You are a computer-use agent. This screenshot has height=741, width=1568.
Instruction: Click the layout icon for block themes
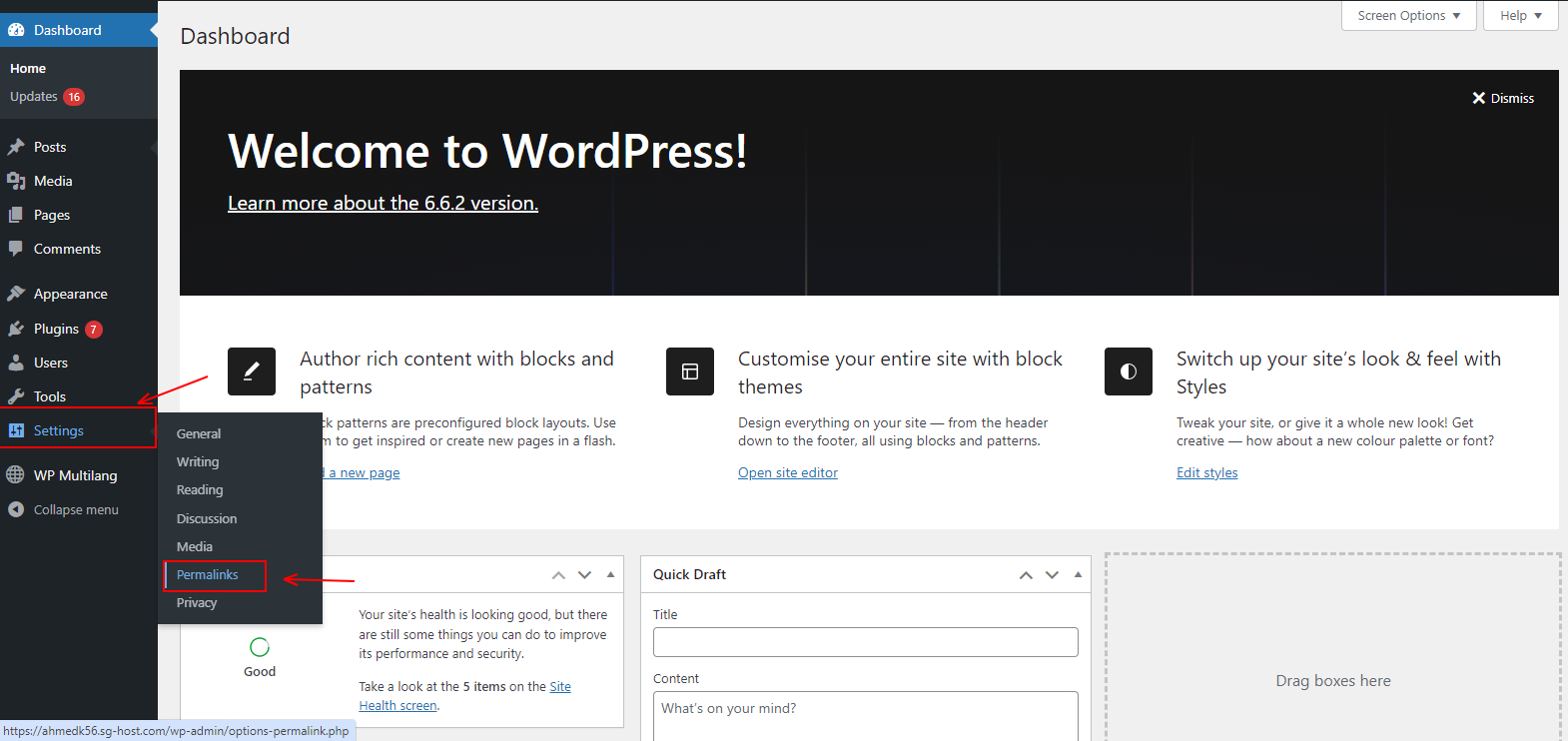690,371
